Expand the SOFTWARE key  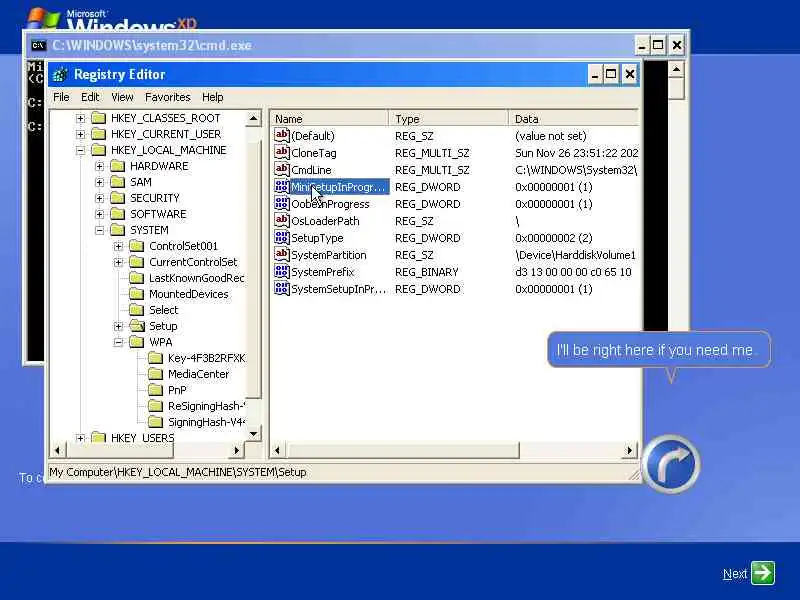tap(99, 214)
